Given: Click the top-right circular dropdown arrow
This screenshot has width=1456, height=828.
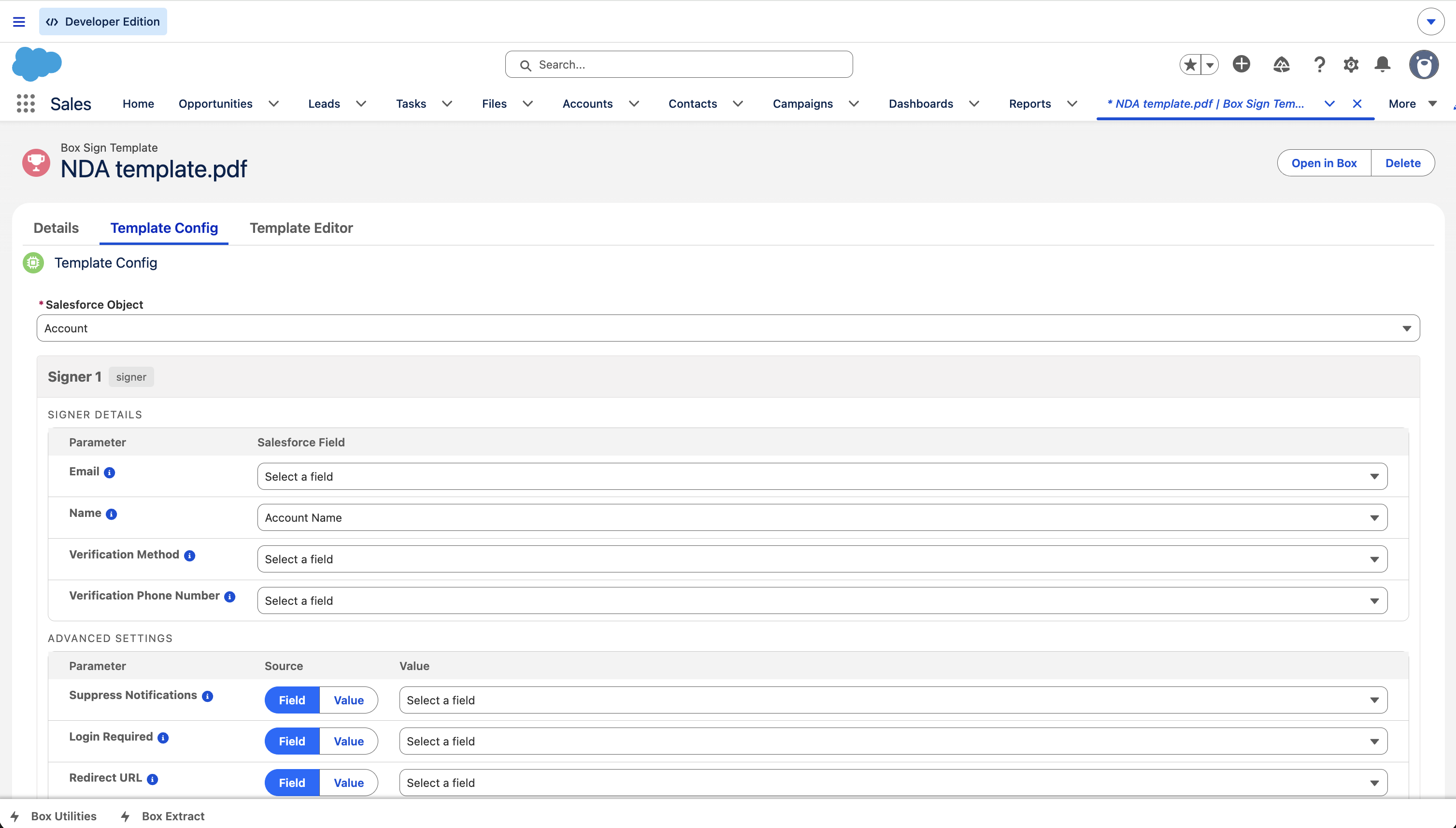Looking at the screenshot, I should 1431,22.
